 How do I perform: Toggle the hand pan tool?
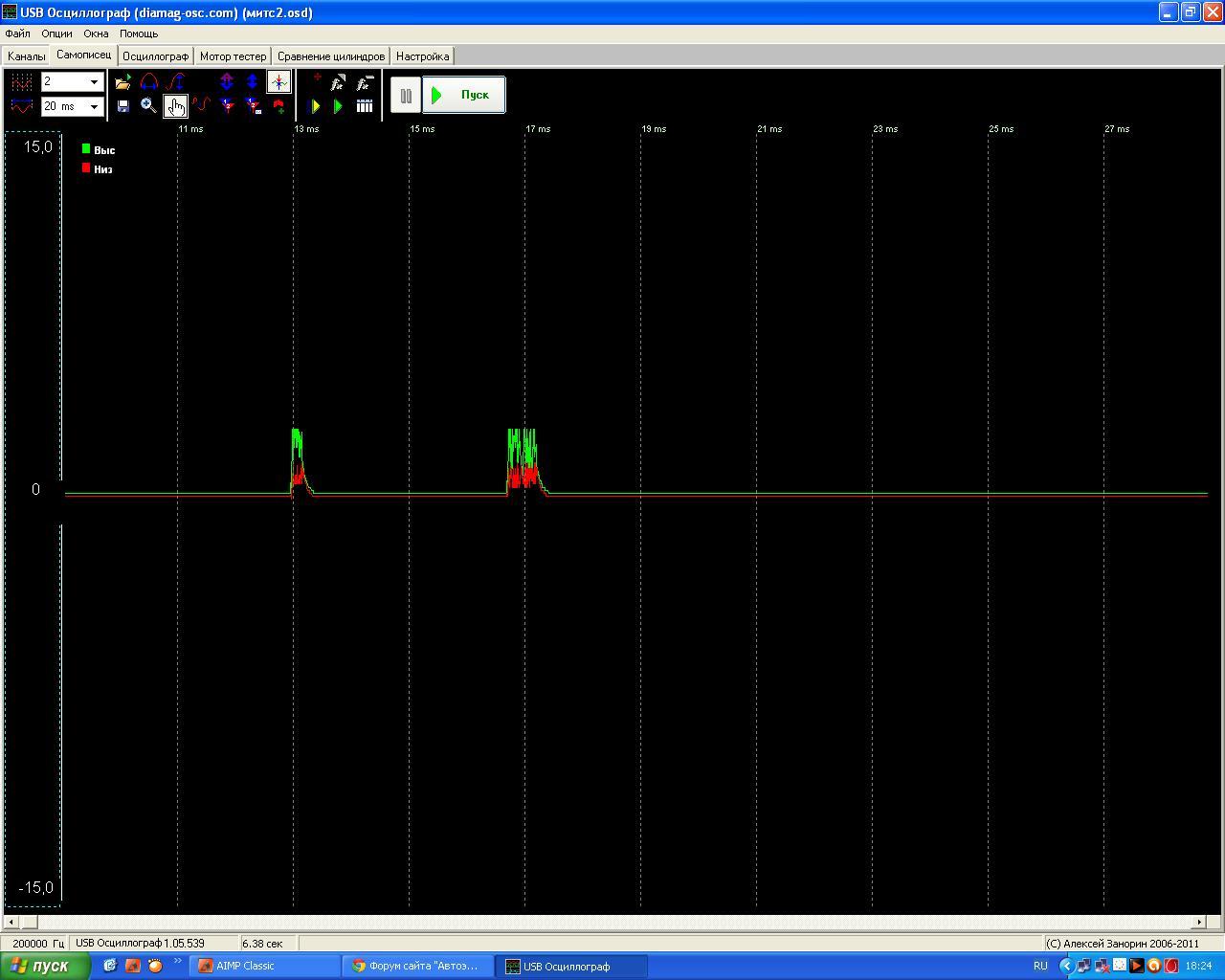click(x=175, y=106)
